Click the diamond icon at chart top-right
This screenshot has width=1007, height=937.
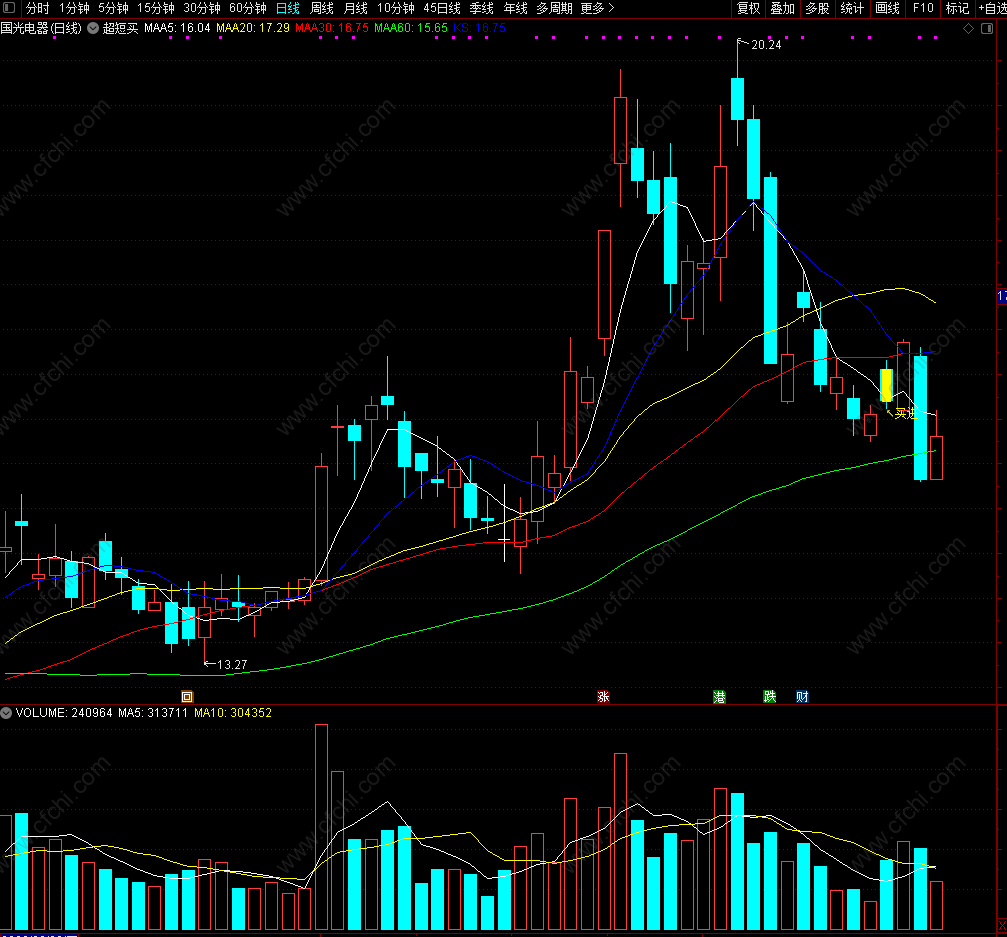(x=968, y=28)
